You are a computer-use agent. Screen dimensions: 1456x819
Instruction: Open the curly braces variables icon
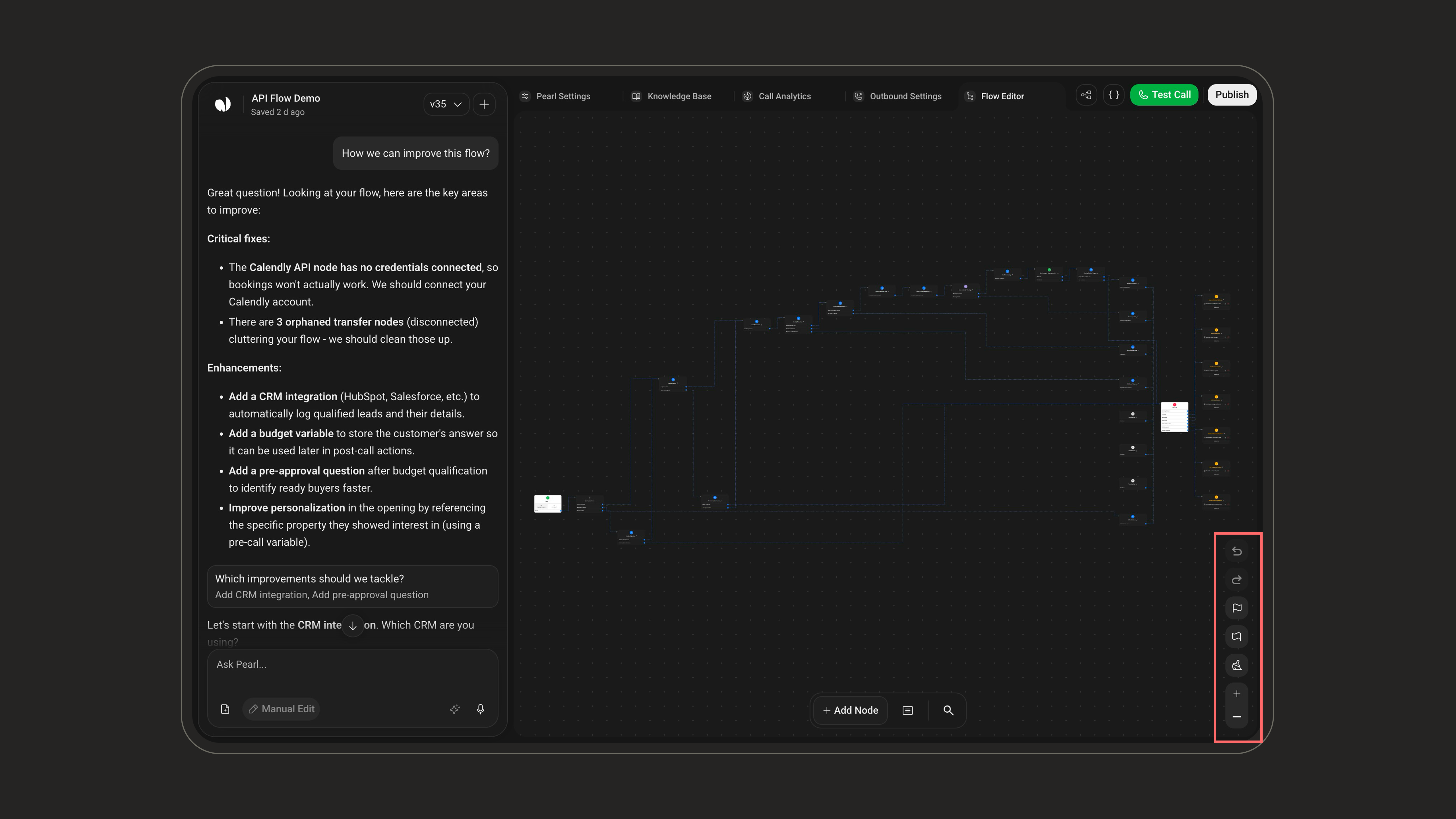click(x=1114, y=95)
